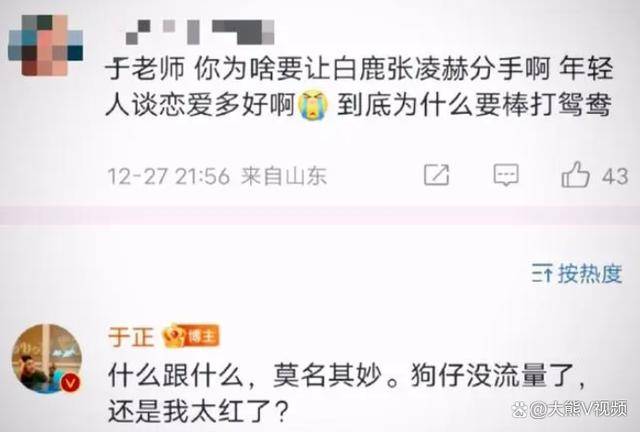640x432 pixels.
Task: Click the @大熊V视频 watermark
Action: click(x=570, y=408)
